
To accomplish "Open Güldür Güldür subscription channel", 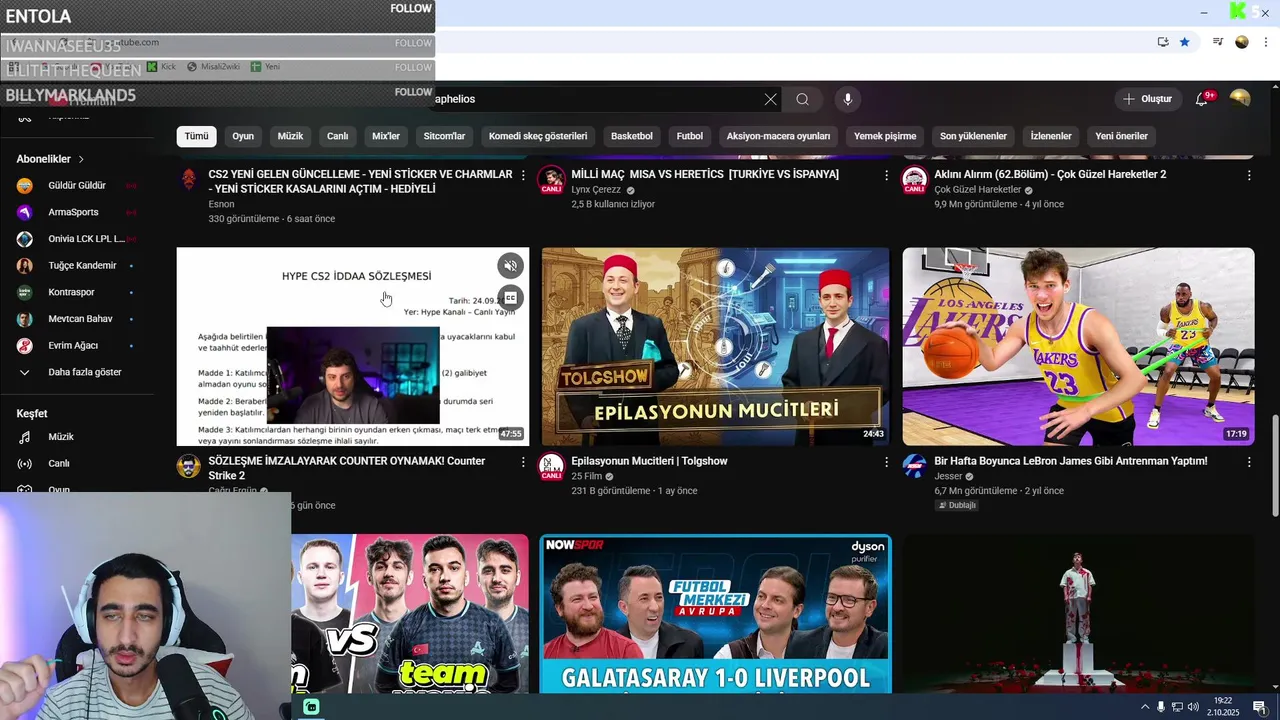I will pos(78,186).
